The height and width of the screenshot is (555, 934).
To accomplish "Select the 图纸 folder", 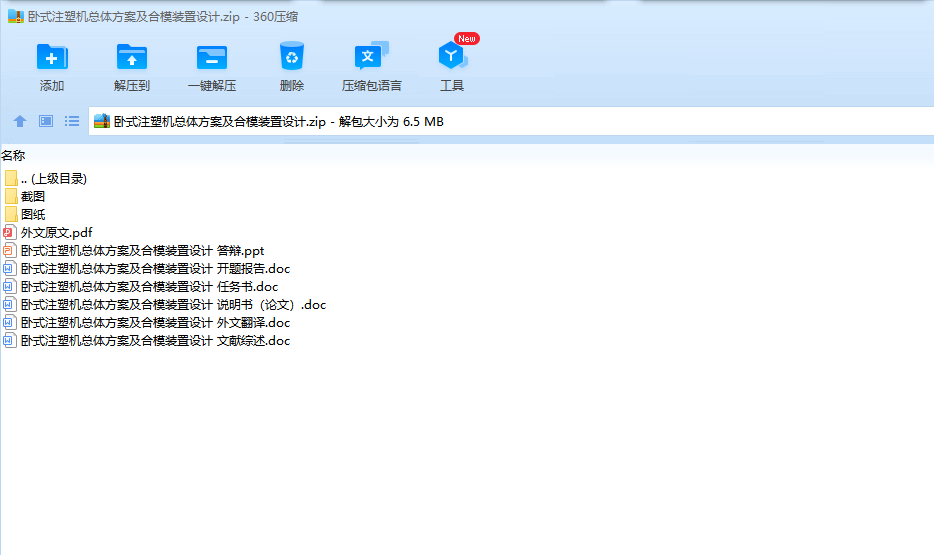I will pyautogui.click(x=24, y=214).
